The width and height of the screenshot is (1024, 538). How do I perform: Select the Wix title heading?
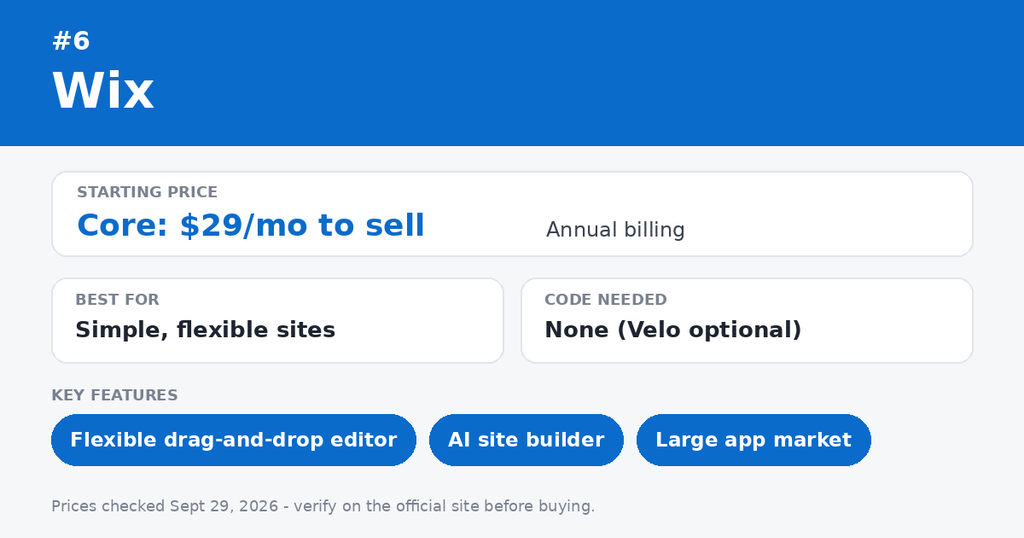[x=103, y=91]
